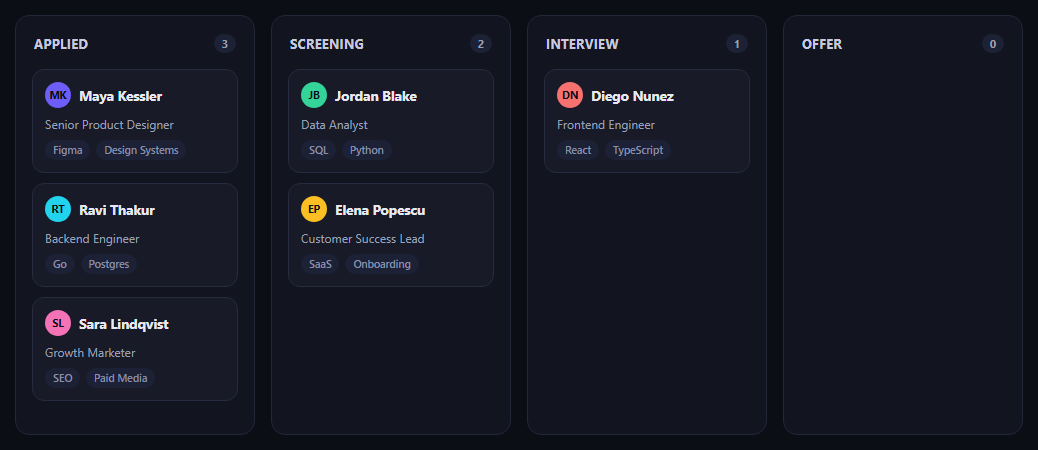Click the Offer count badge showing 0
This screenshot has height=450, width=1038.
(992, 44)
